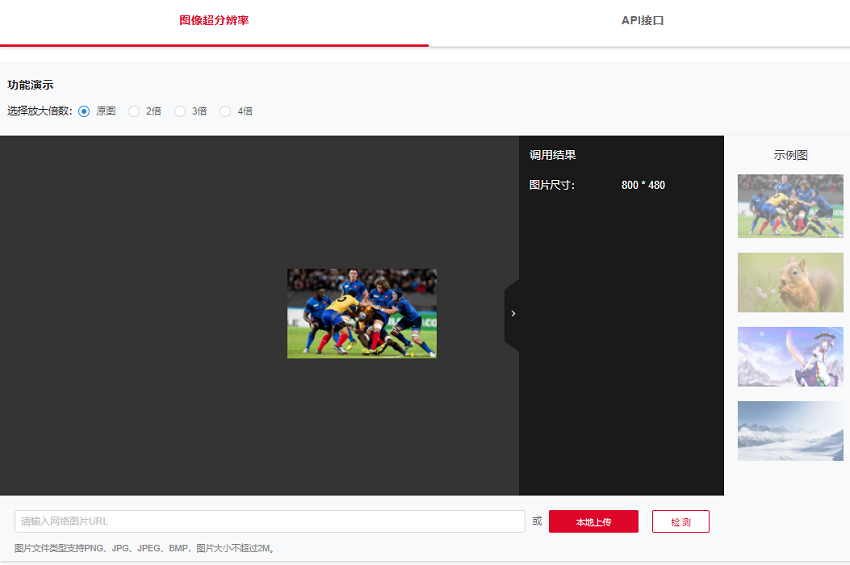Image resolution: width=850 pixels, height=565 pixels.
Task: Choose the 4倍 magnification radio button
Action: tap(225, 111)
